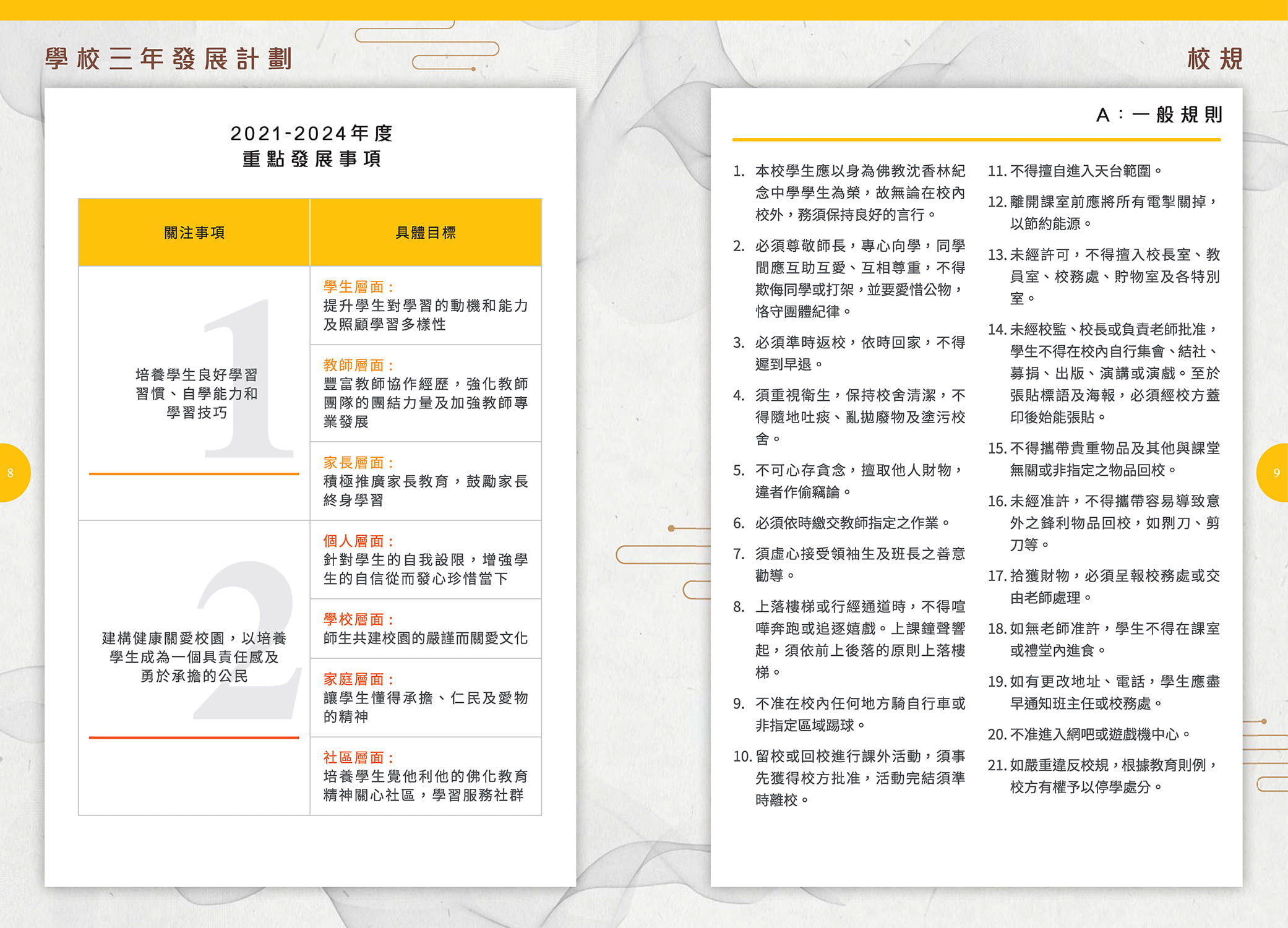
Task: Click the page 9 yellow circle marker
Action: coord(1274,473)
